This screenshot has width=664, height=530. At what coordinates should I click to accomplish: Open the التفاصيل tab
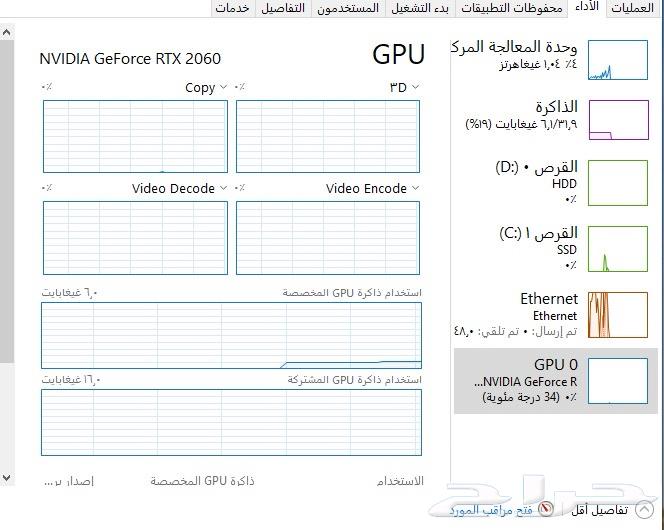click(x=283, y=8)
